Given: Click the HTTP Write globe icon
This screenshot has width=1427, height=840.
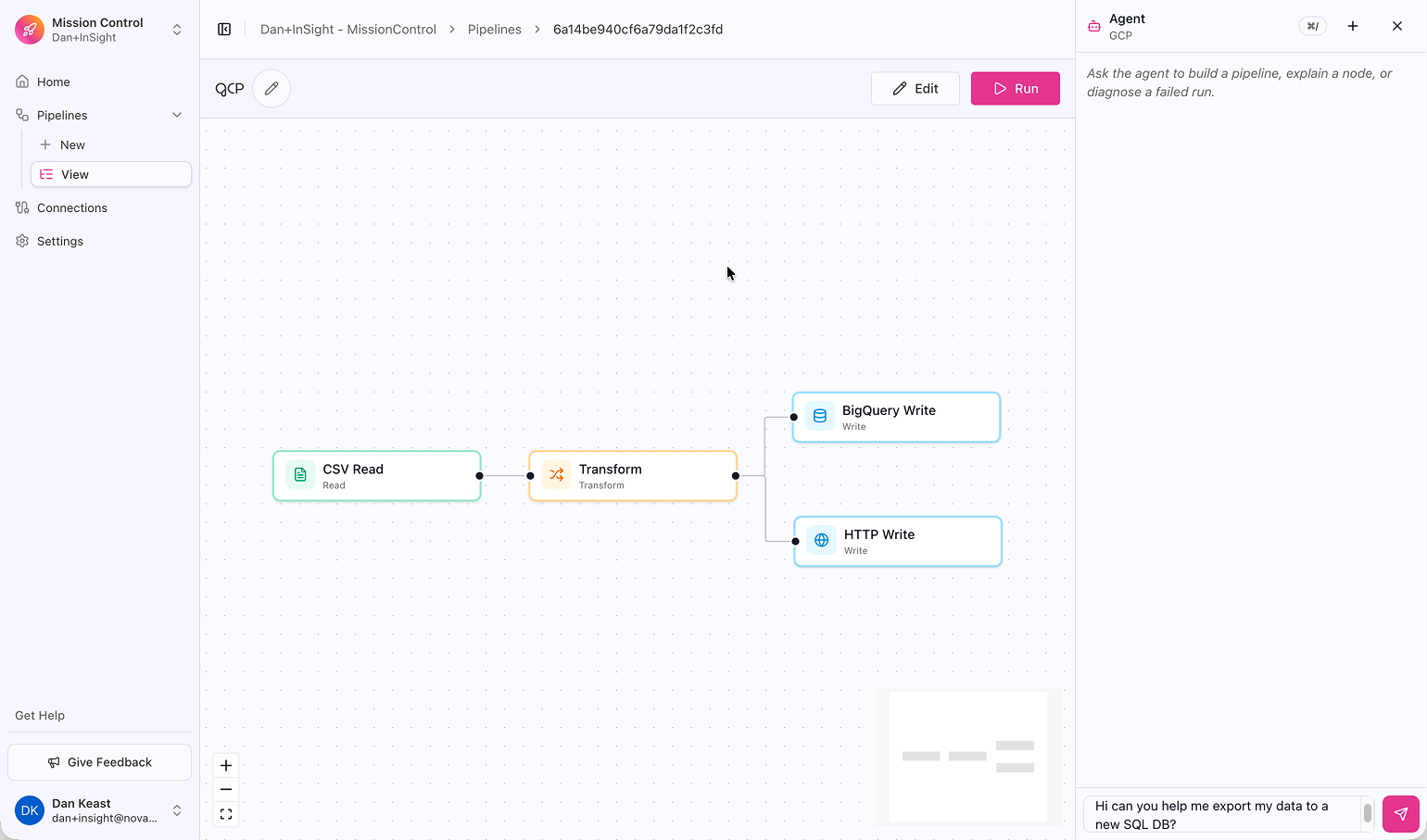Looking at the screenshot, I should 821,540.
